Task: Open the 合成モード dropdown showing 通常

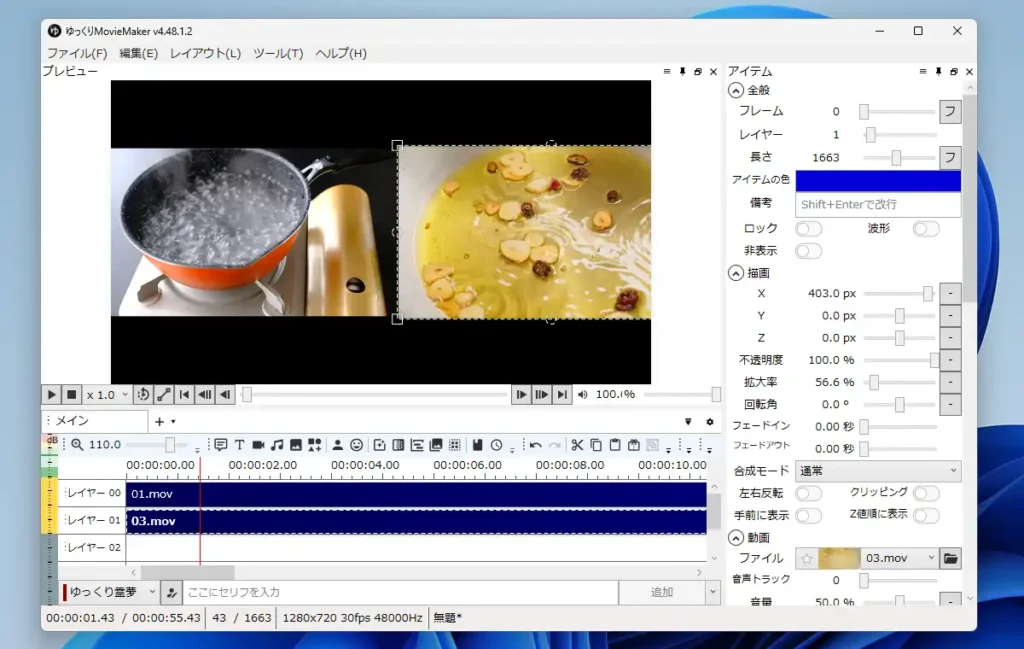Action: pos(878,470)
